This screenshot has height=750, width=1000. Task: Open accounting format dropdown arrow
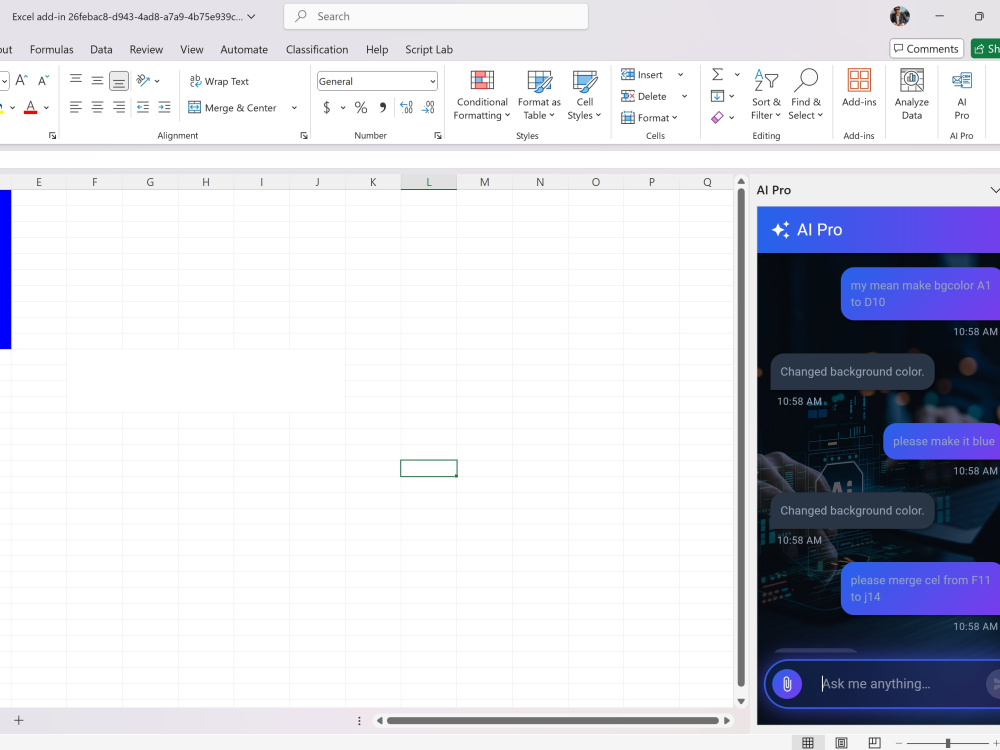[343, 108]
